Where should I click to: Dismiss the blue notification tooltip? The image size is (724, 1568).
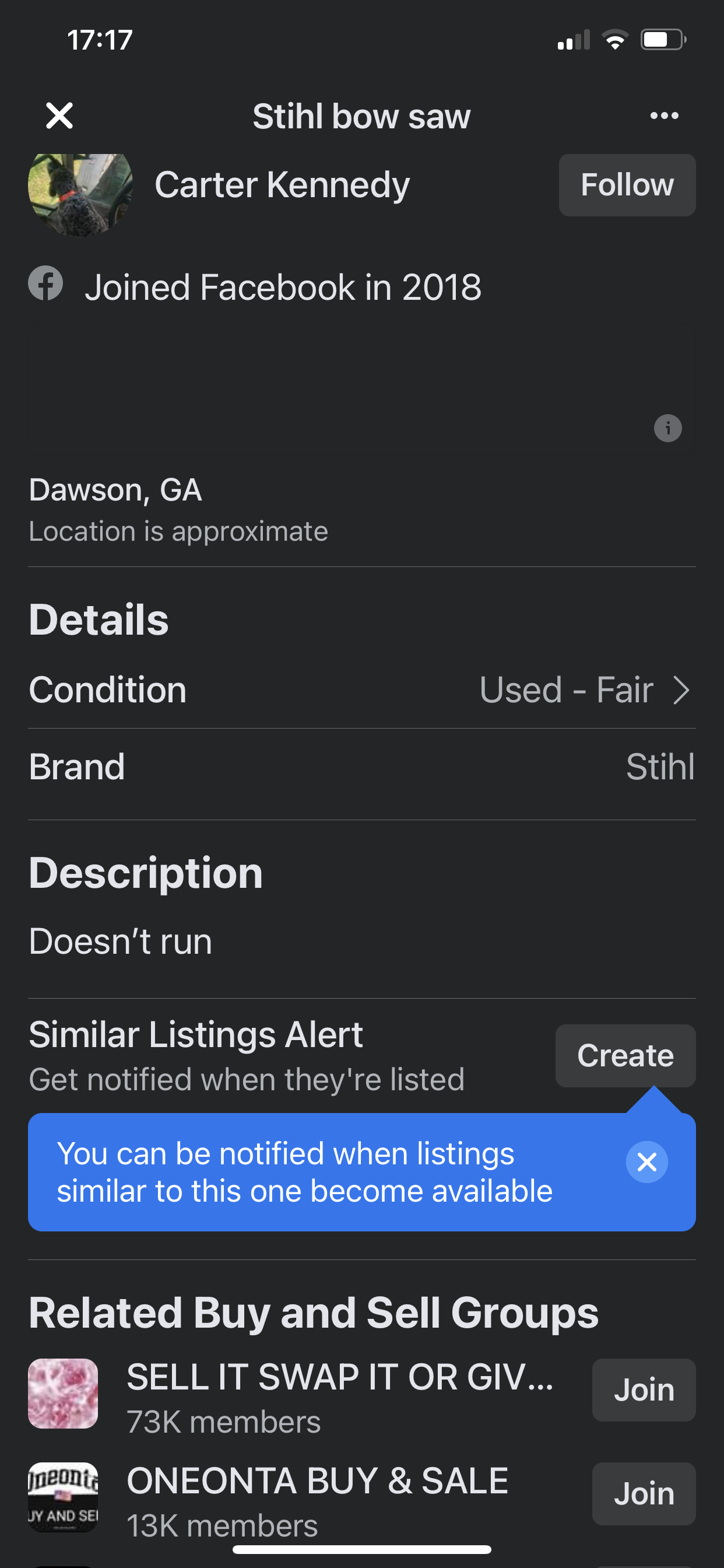point(646,1162)
